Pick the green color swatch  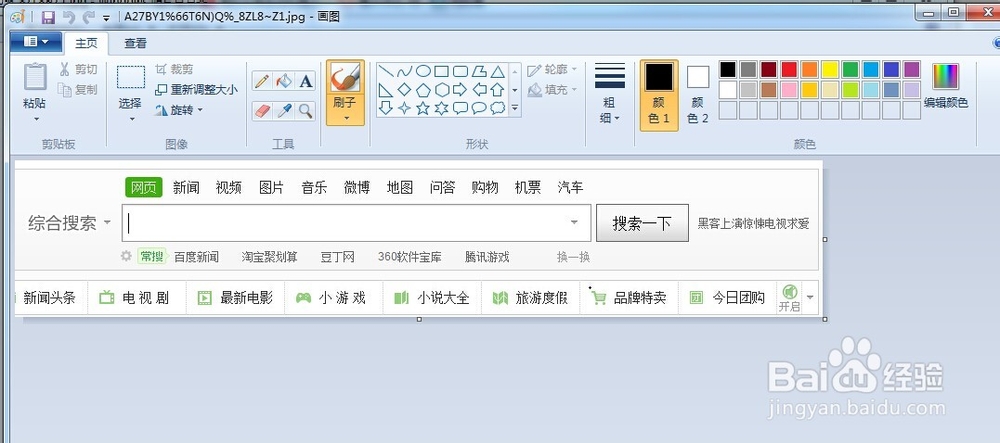point(850,69)
